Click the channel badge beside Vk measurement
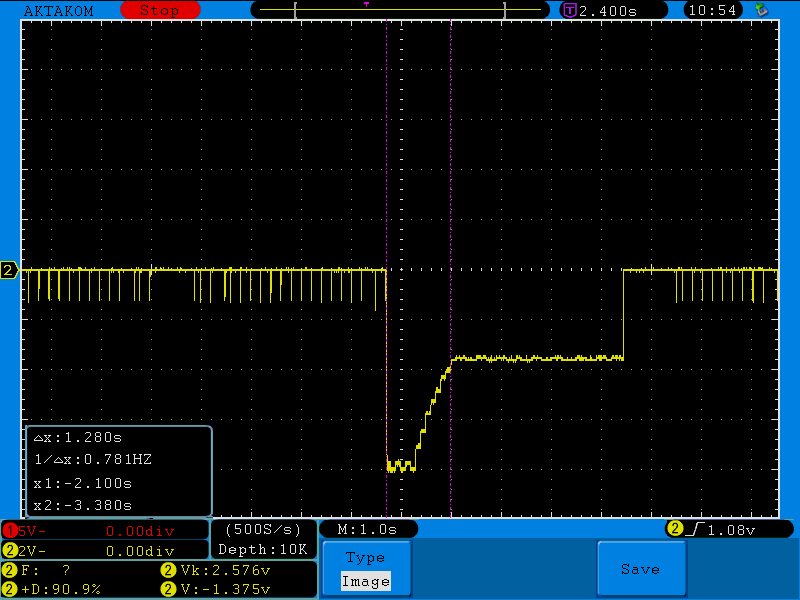The width and height of the screenshot is (800, 600). [168, 569]
